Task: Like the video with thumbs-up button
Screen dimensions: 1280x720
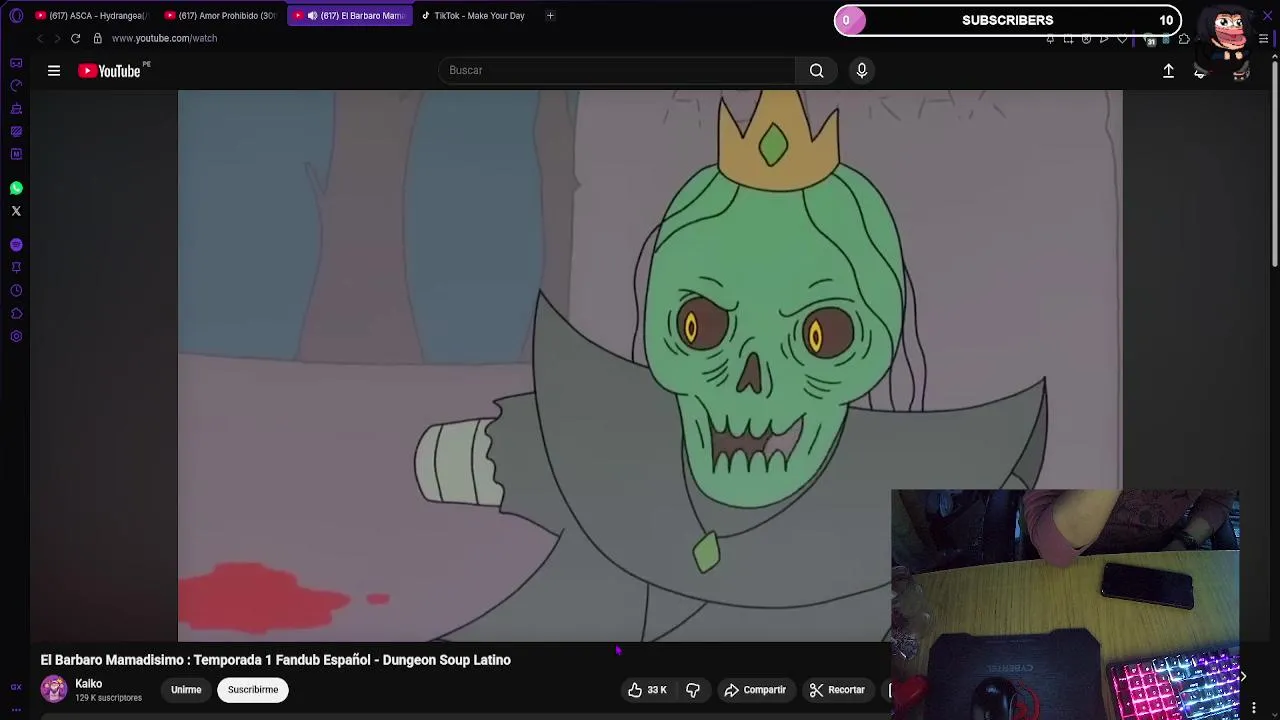Action: (646, 690)
